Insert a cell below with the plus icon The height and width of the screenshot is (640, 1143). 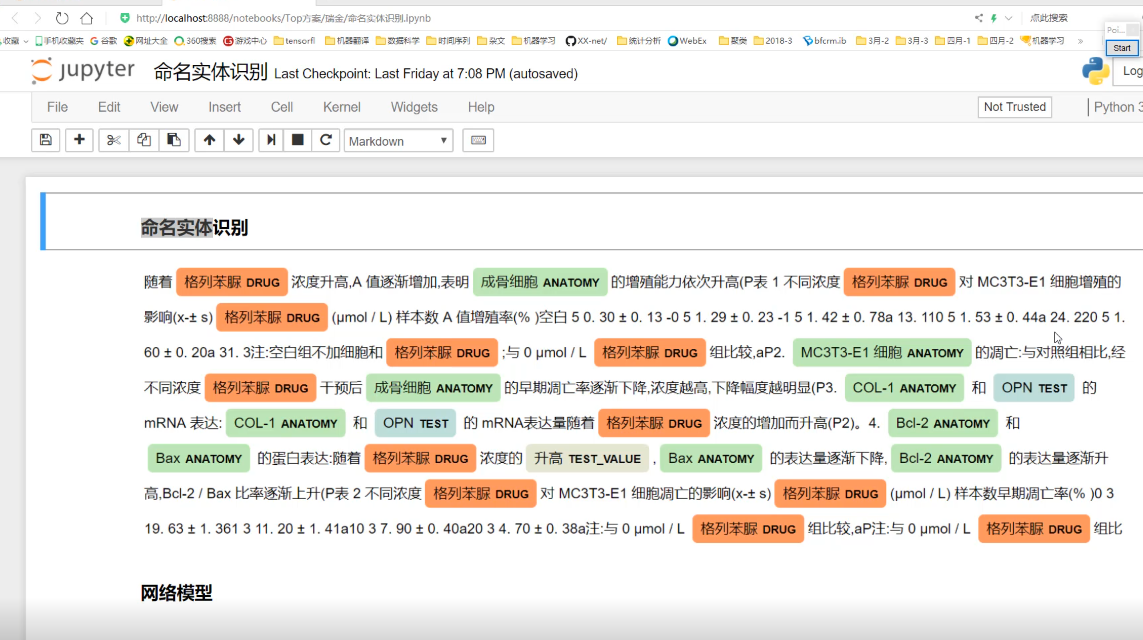pyautogui.click(x=79, y=141)
